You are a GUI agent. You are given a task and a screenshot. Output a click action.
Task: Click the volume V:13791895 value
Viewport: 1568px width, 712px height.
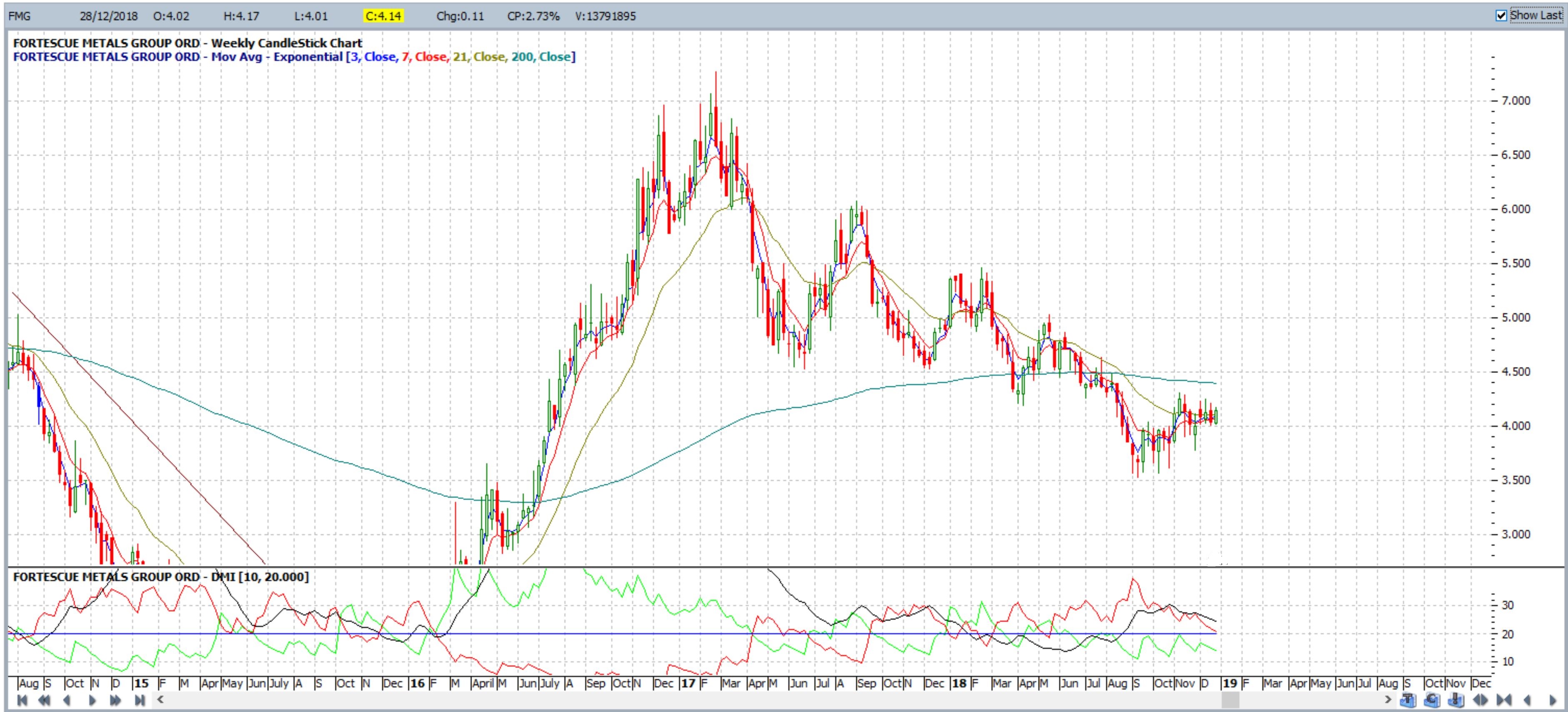605,16
